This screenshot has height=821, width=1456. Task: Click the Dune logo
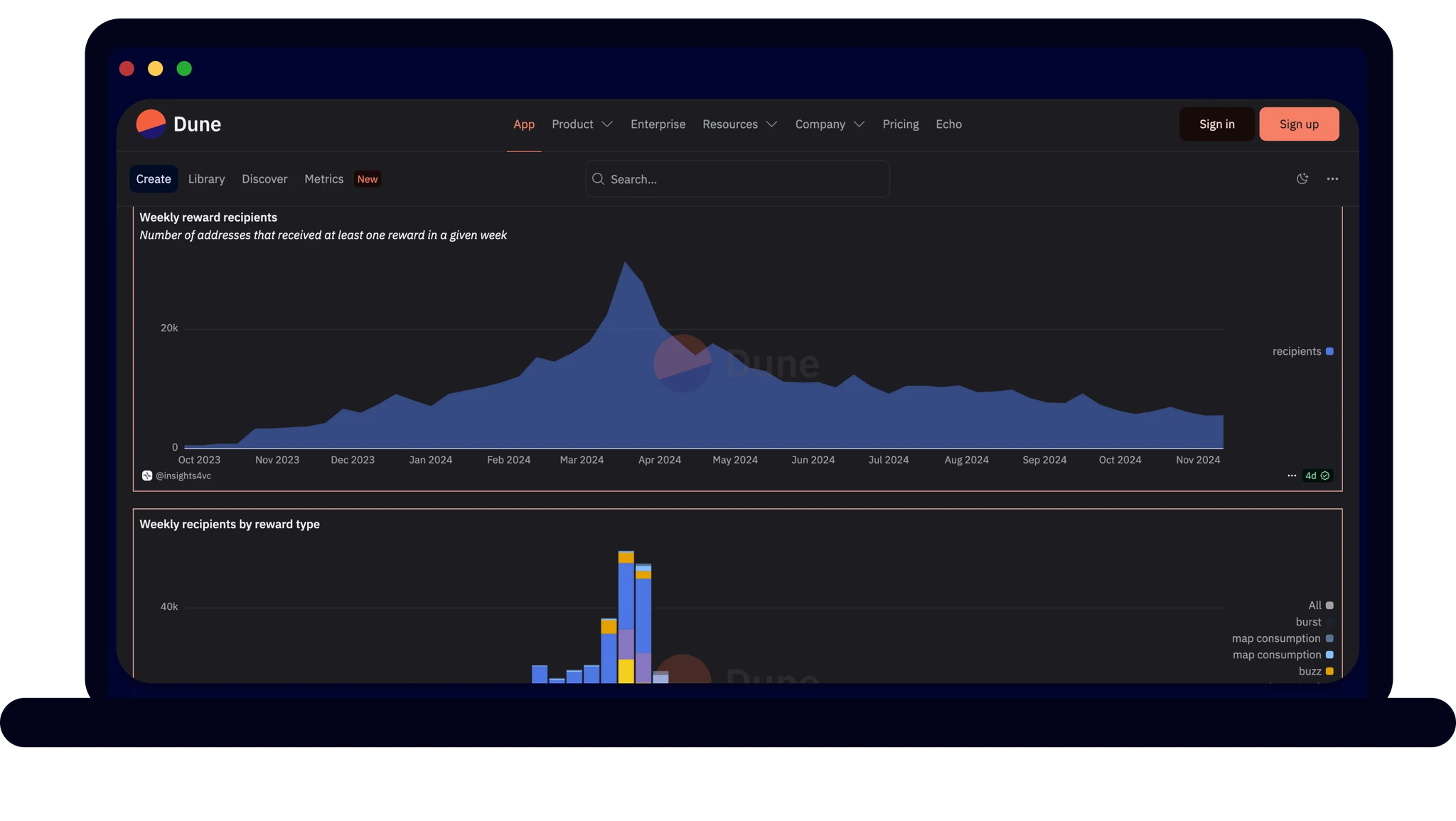click(177, 124)
